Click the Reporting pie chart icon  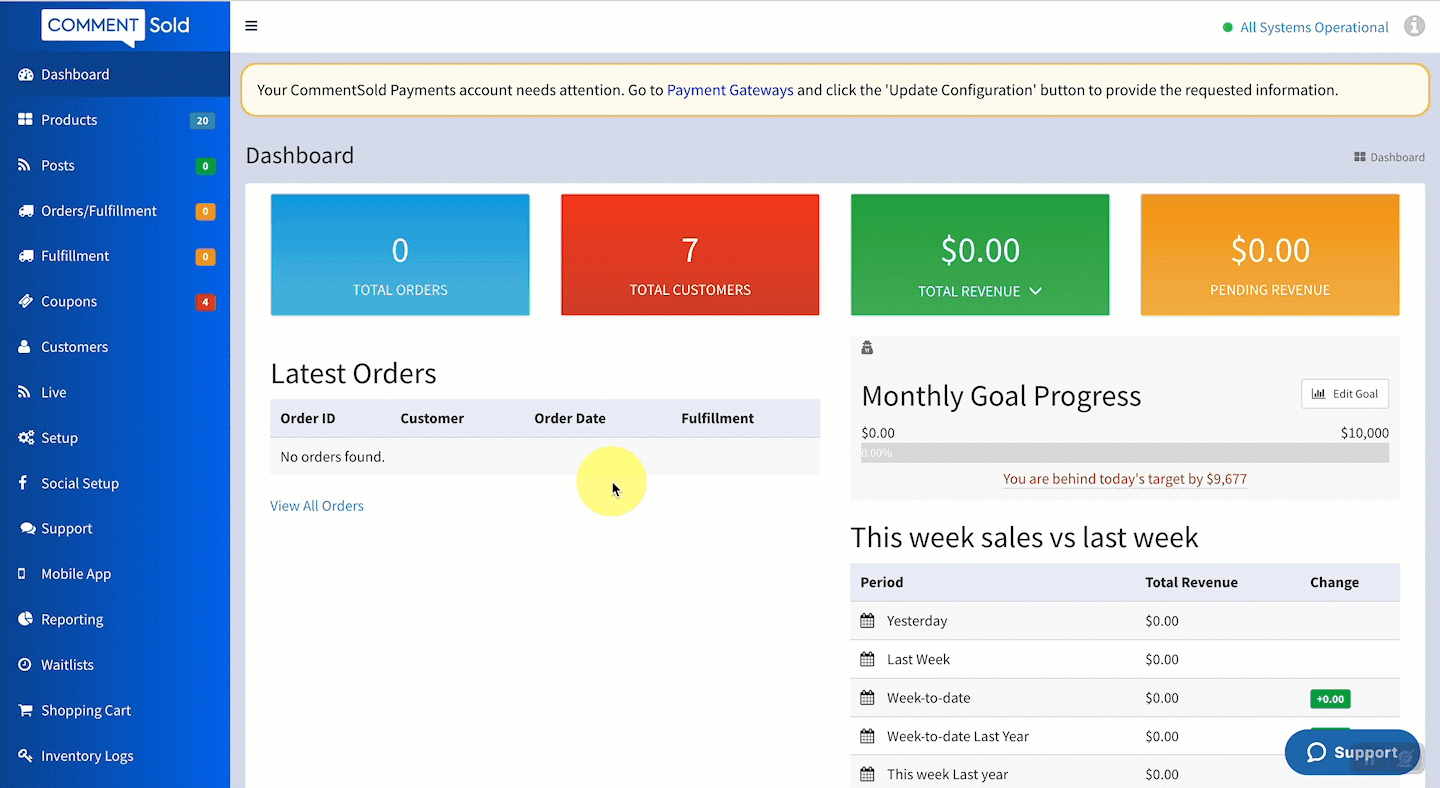pyautogui.click(x=25, y=620)
